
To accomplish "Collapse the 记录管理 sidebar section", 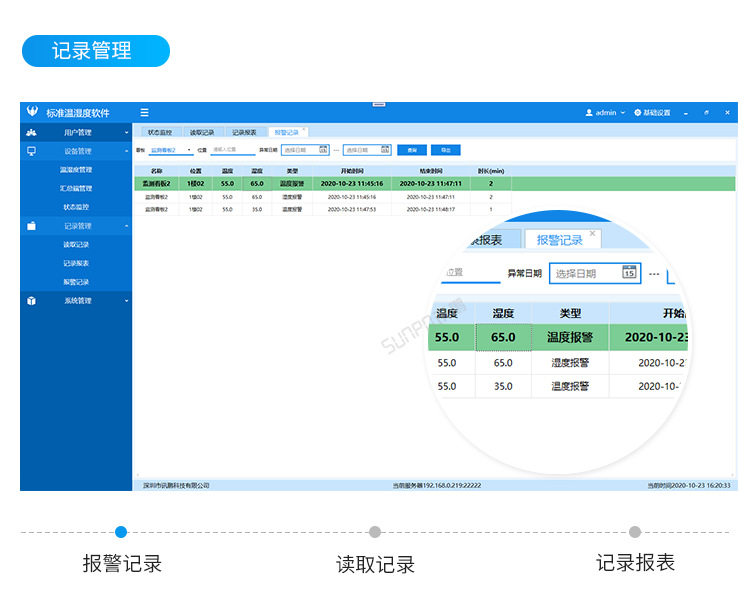I will (127, 226).
